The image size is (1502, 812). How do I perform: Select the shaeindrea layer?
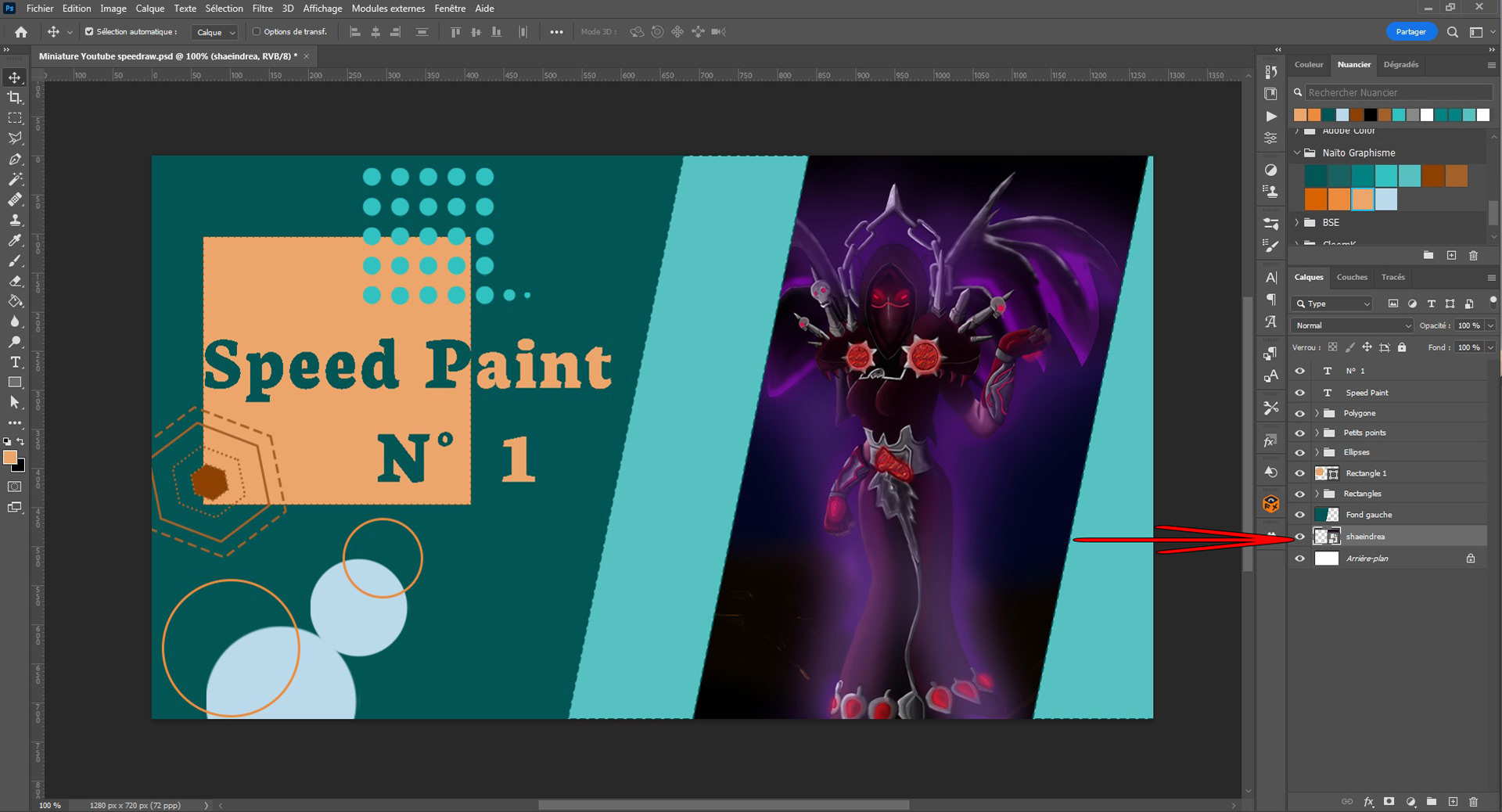coord(1389,537)
